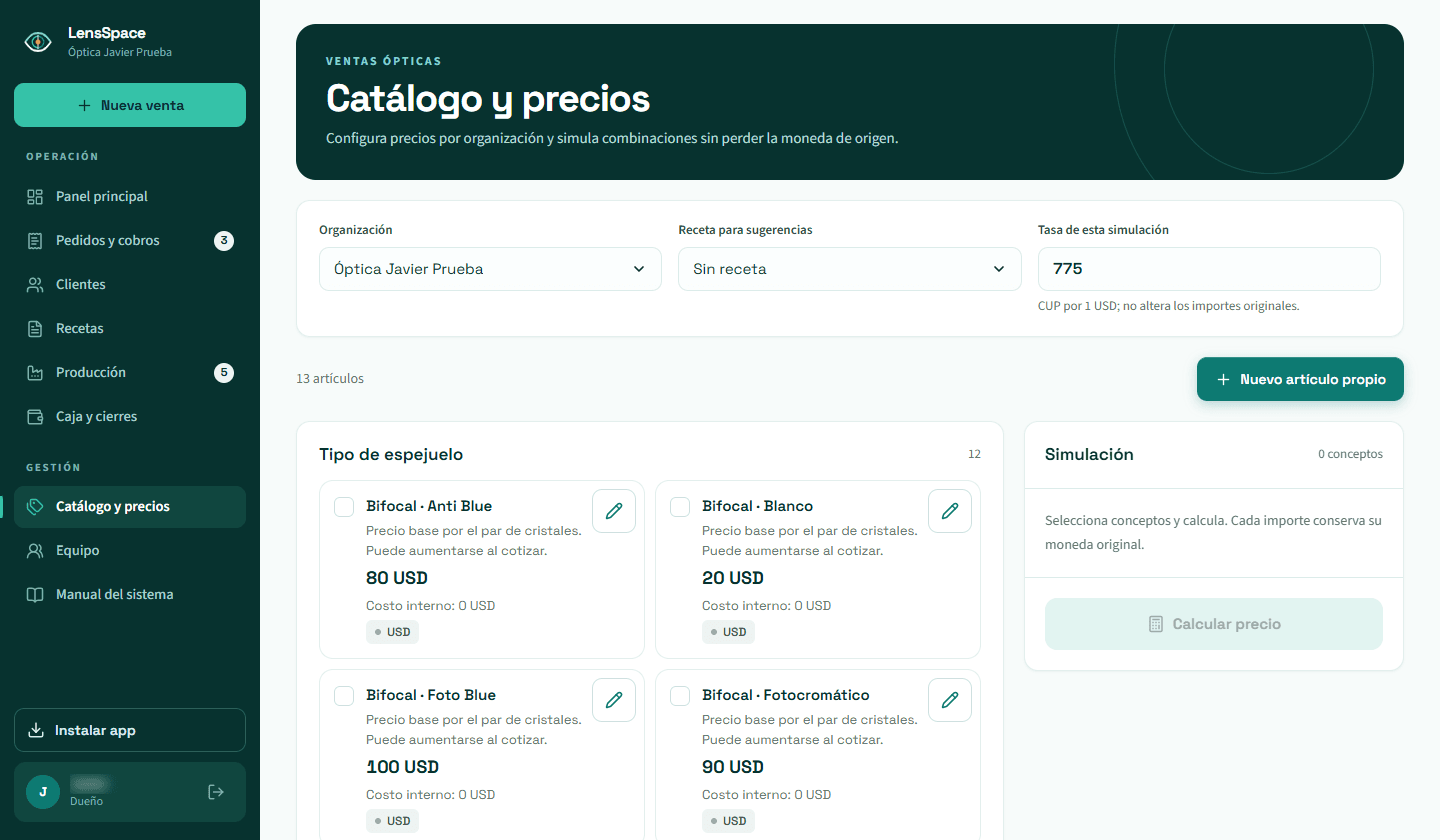Viewport: 1440px width, 840px height.
Task: Edit Bifocal · Fotocromático with pencil icon
Action: 950,700
